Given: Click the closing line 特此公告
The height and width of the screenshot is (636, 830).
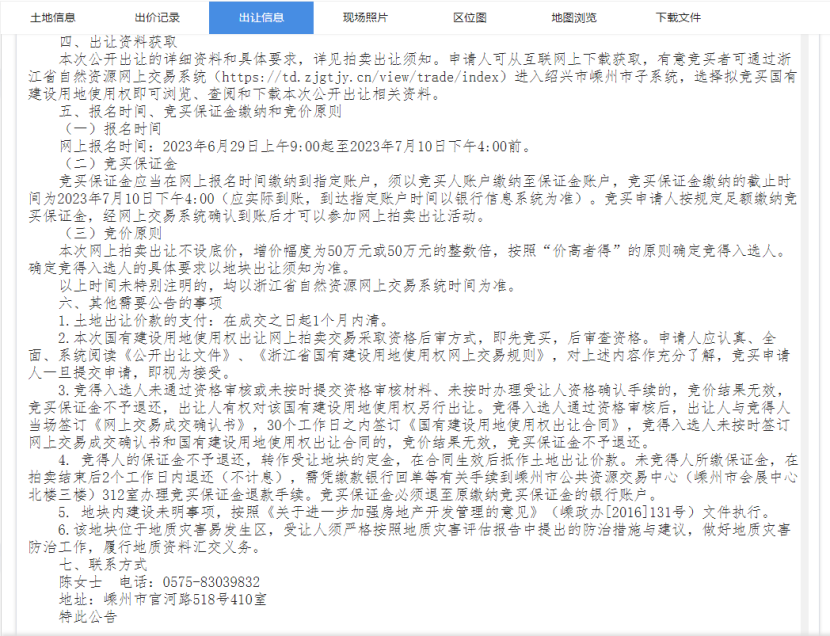Looking at the screenshot, I should tap(87, 617).
